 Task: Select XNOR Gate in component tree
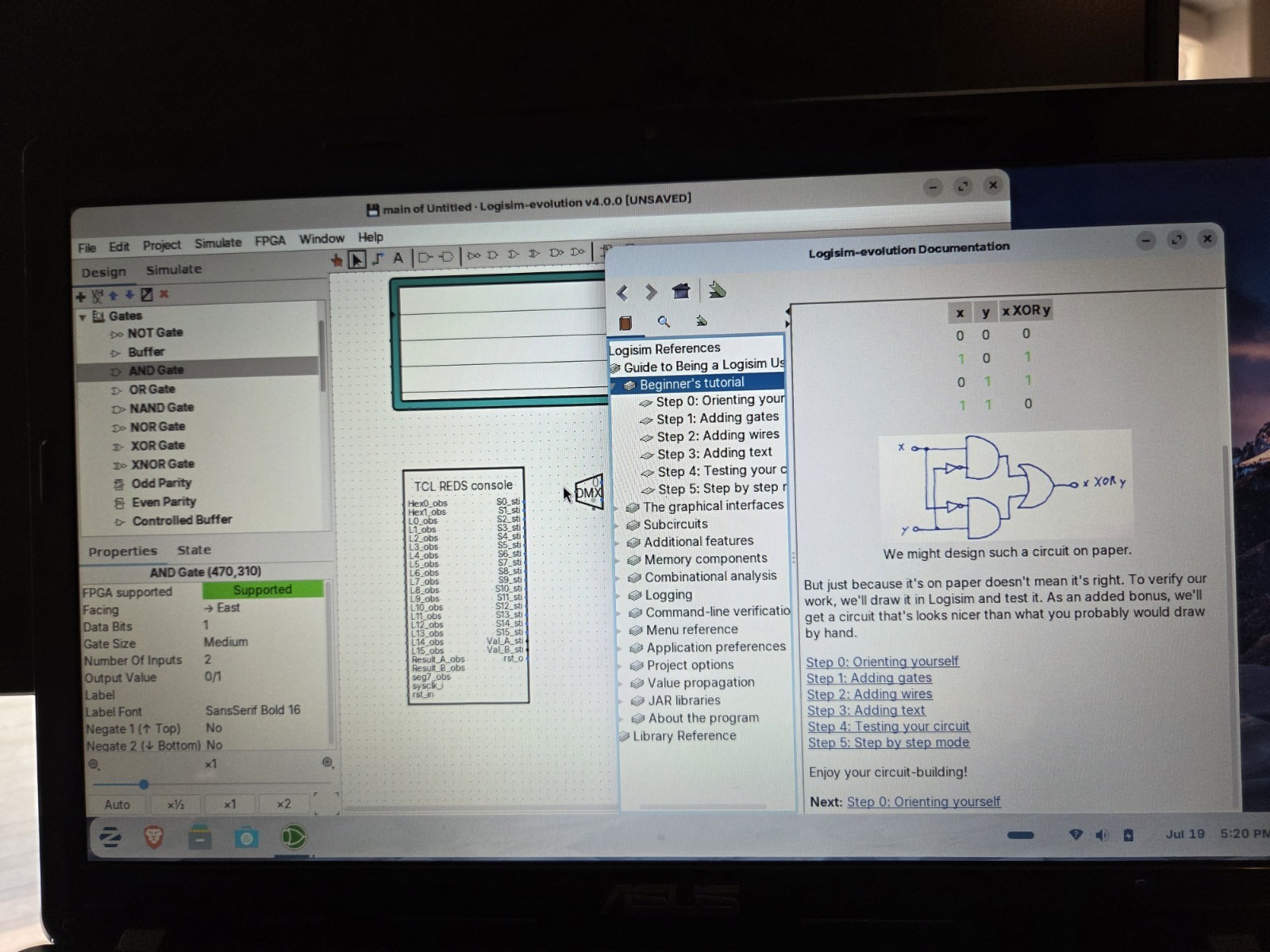[162, 464]
